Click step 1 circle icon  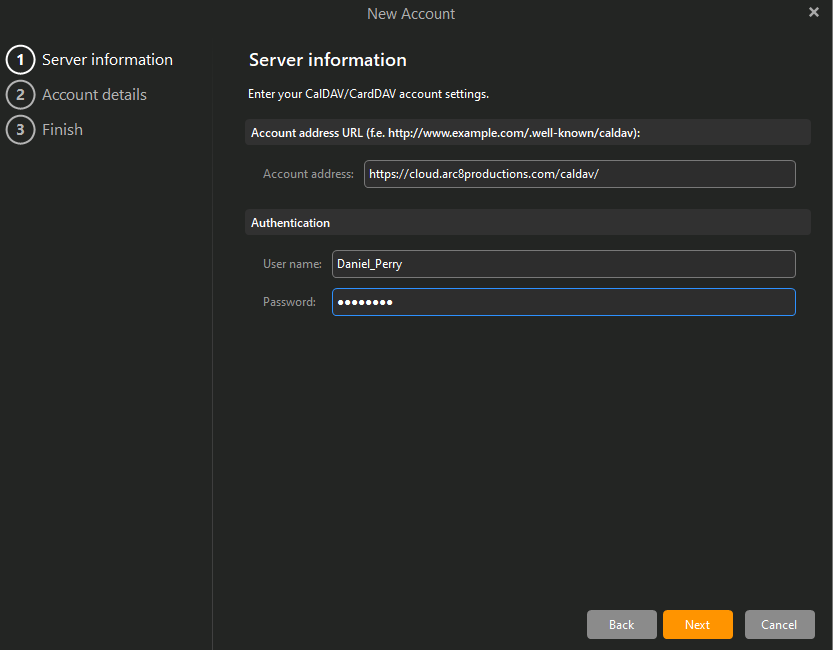(20, 59)
